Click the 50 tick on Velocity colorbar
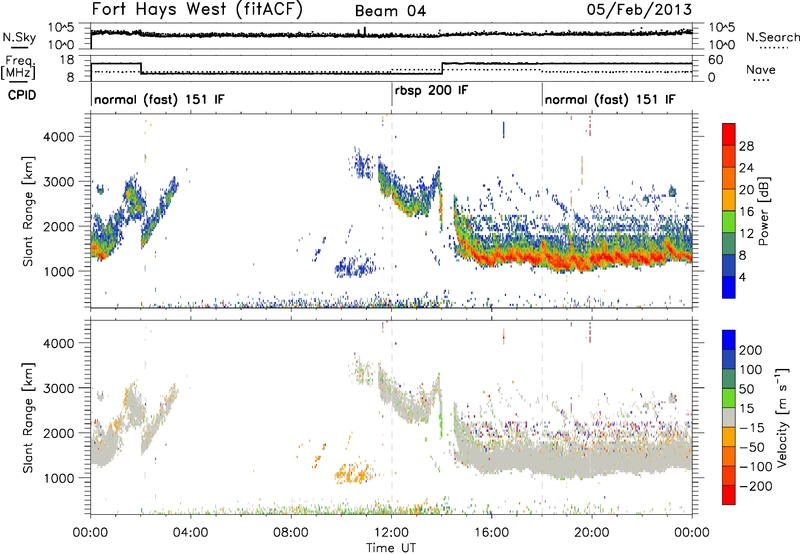This screenshot has height=554, width=800. click(x=746, y=389)
